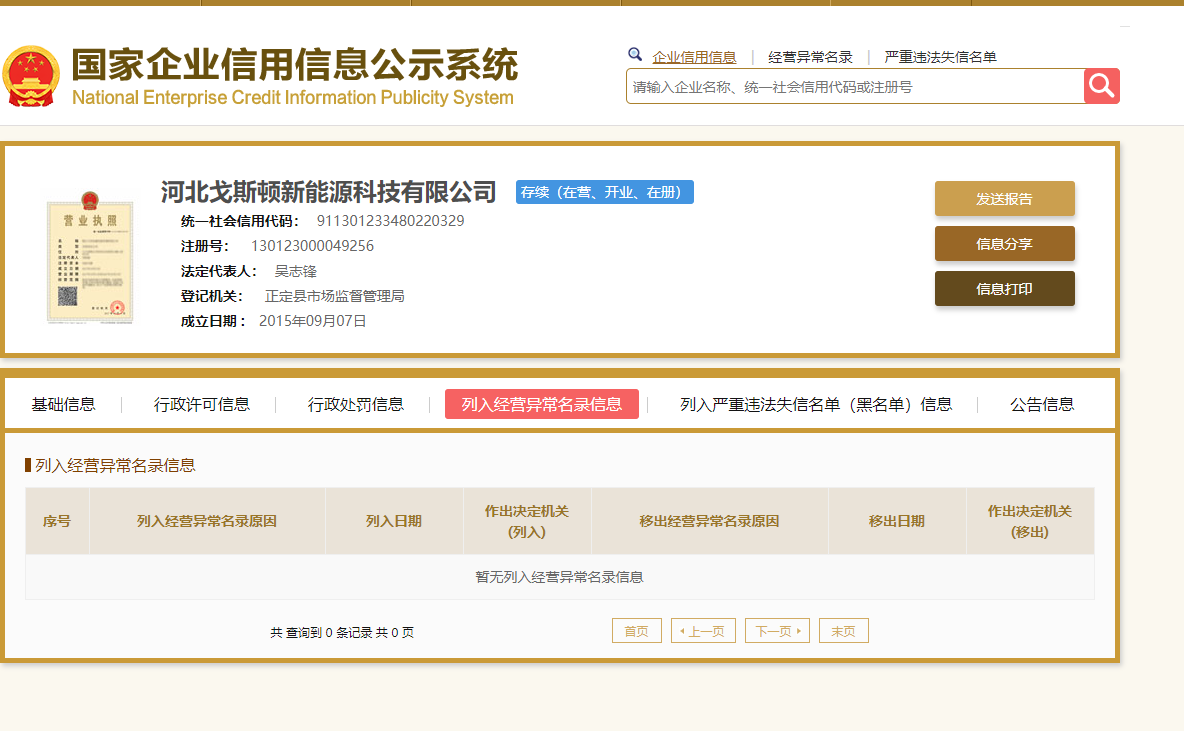Screen dimensions: 1184x731
Task: Click the 下一页 next page button
Action: click(777, 631)
